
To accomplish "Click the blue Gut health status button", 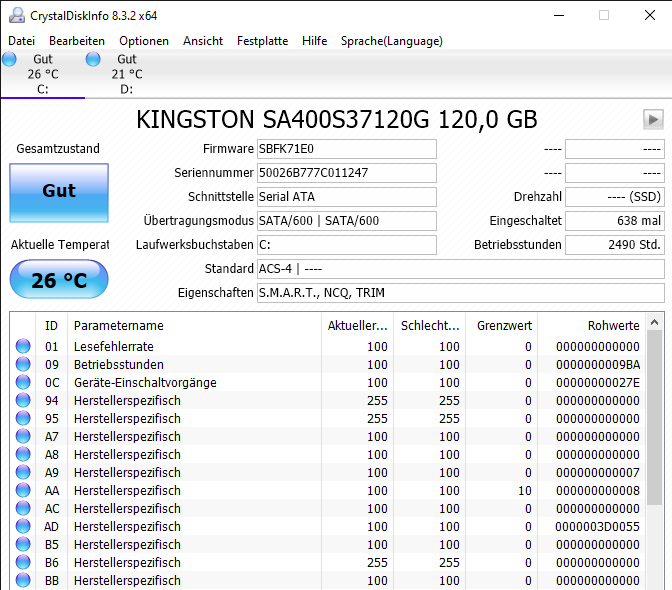I will click(59, 192).
